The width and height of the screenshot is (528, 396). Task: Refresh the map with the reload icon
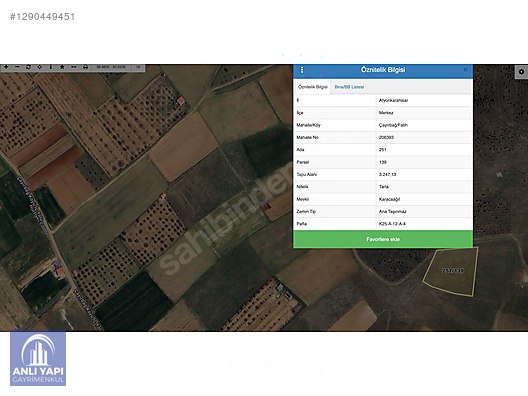pyautogui.click(x=28, y=67)
